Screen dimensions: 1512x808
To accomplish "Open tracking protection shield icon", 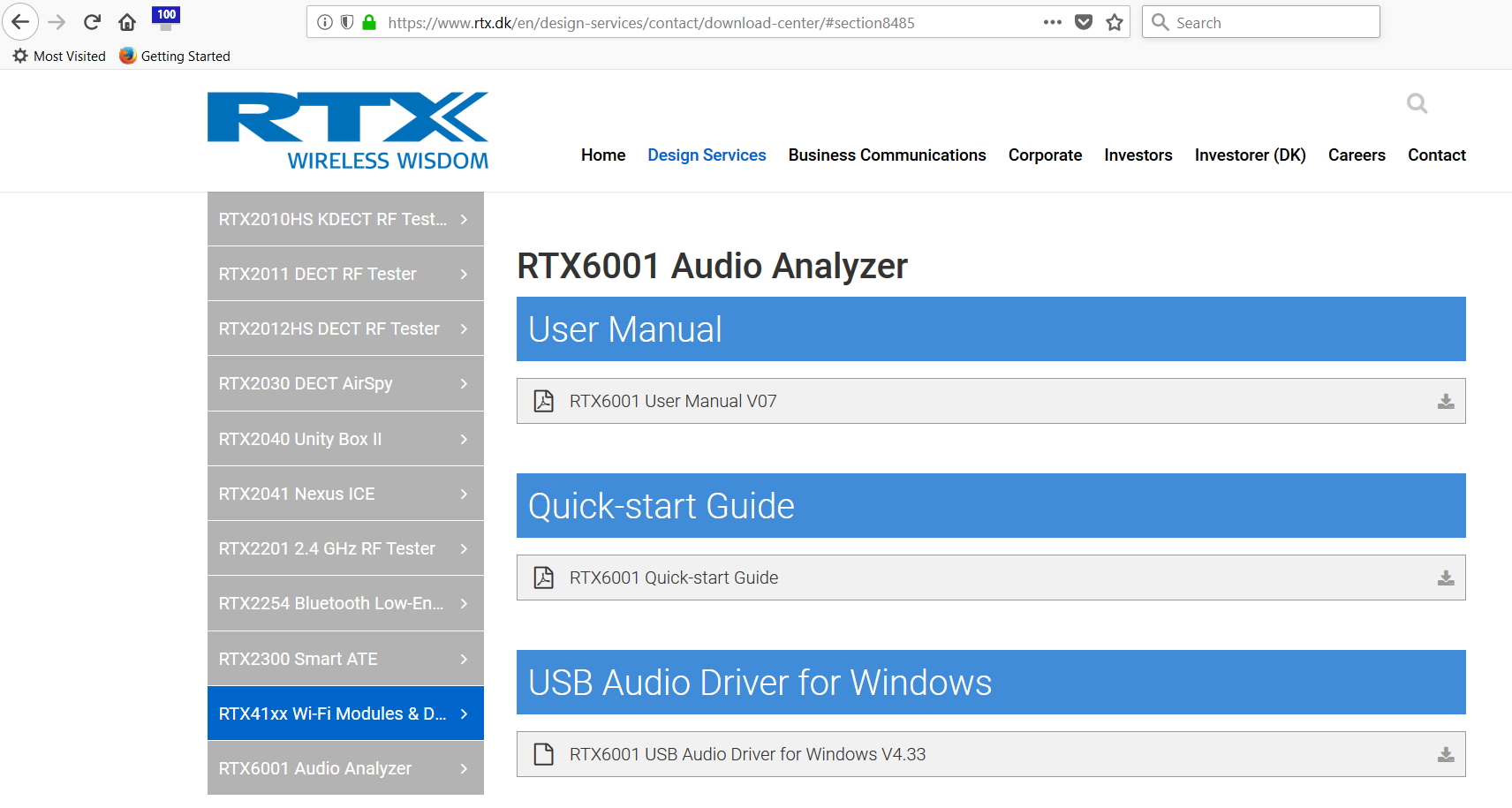I will (x=347, y=22).
